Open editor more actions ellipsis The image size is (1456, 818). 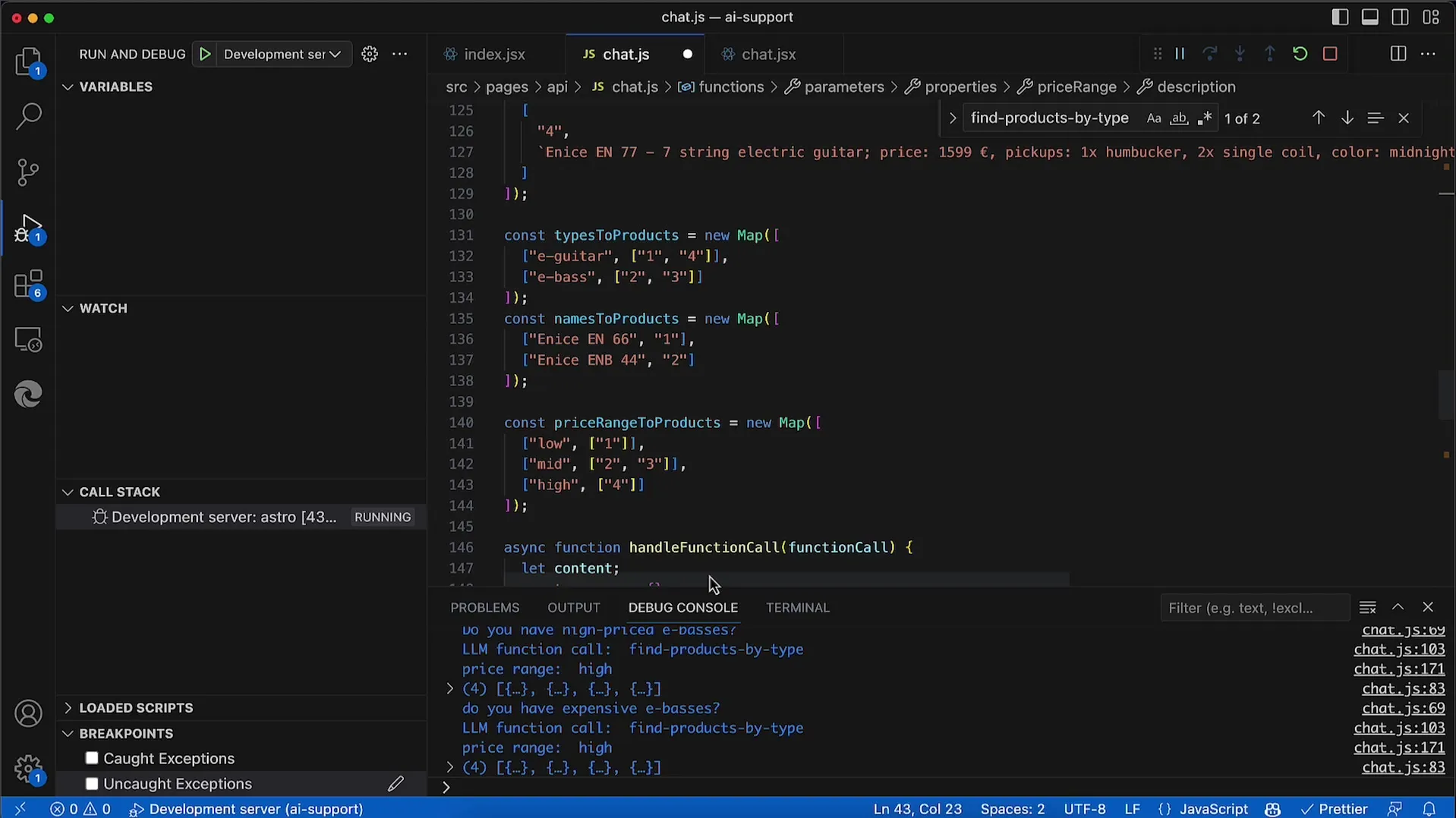[x=1428, y=54]
